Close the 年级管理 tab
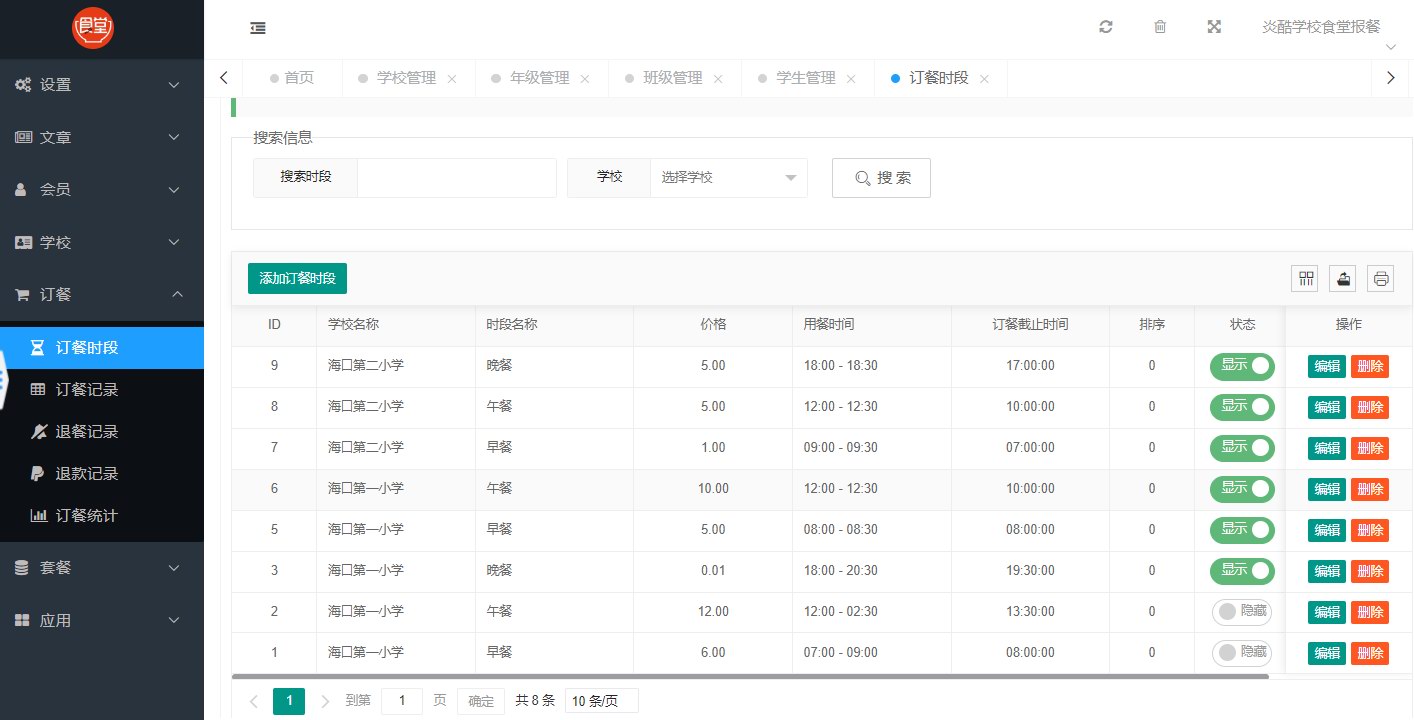The height and width of the screenshot is (720, 1414). (585, 79)
